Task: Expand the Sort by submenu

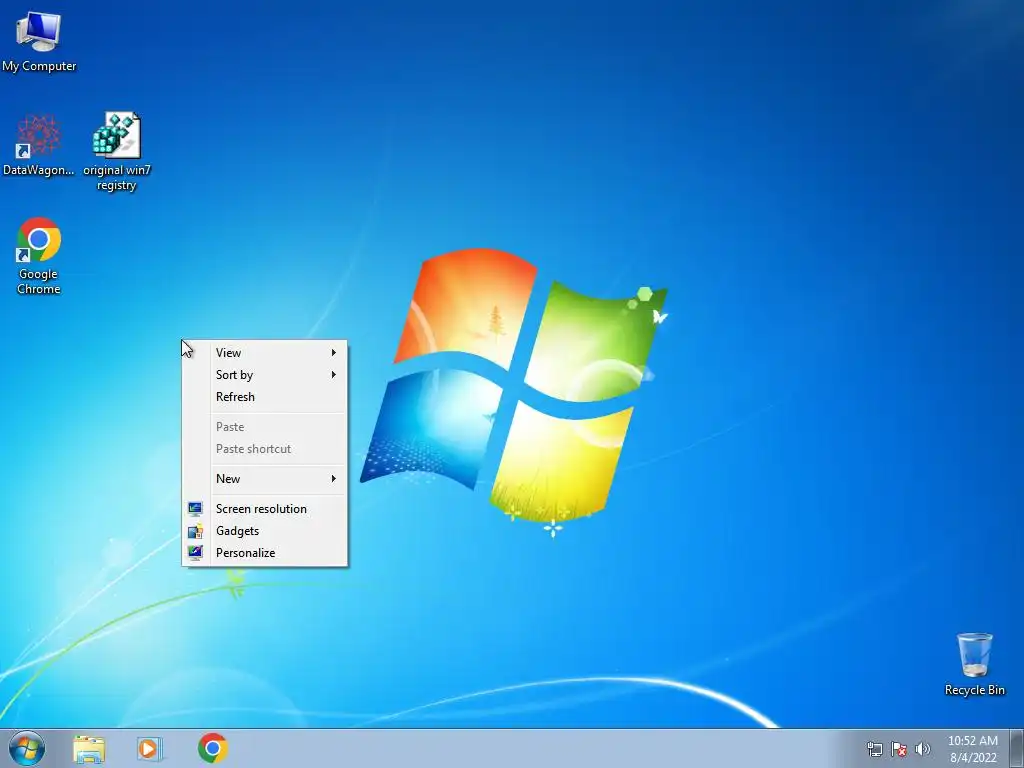Action: pyautogui.click(x=264, y=375)
